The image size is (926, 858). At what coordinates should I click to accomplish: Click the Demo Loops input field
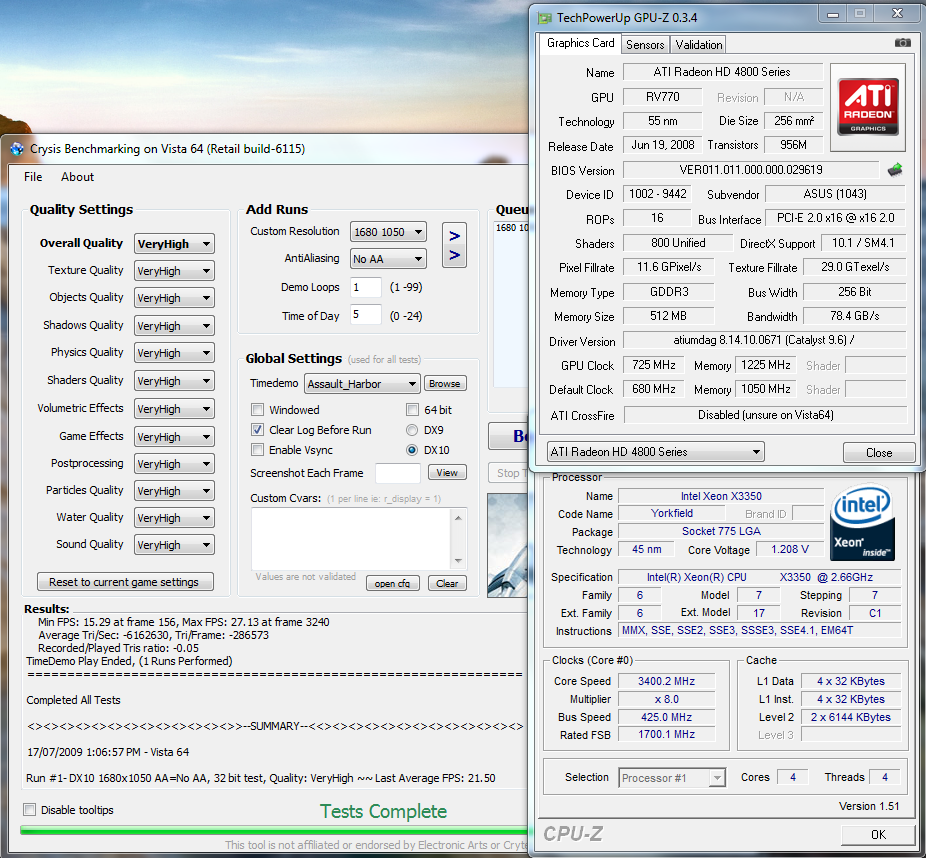click(365, 287)
